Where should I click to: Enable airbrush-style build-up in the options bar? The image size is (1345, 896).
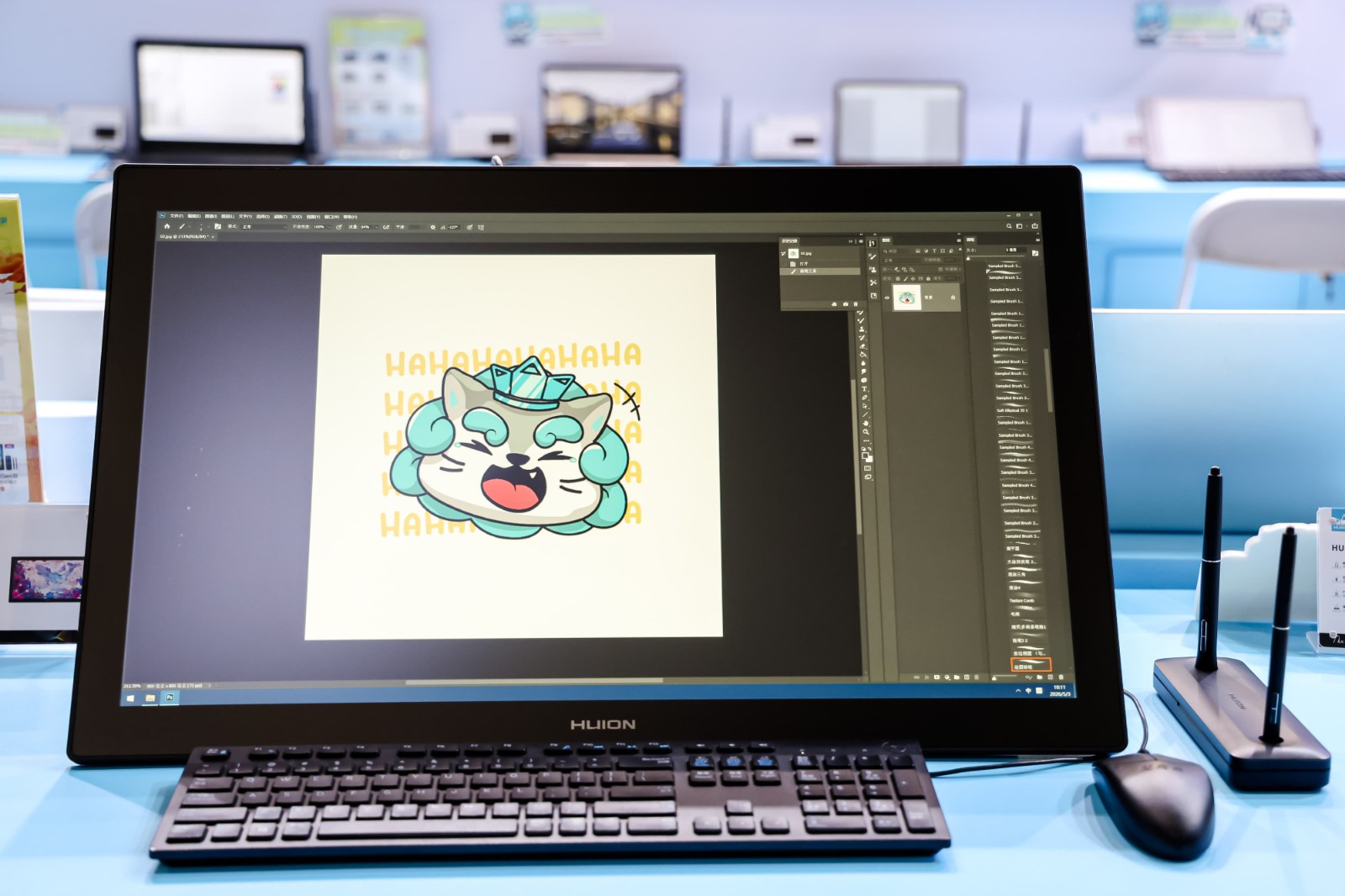387,227
